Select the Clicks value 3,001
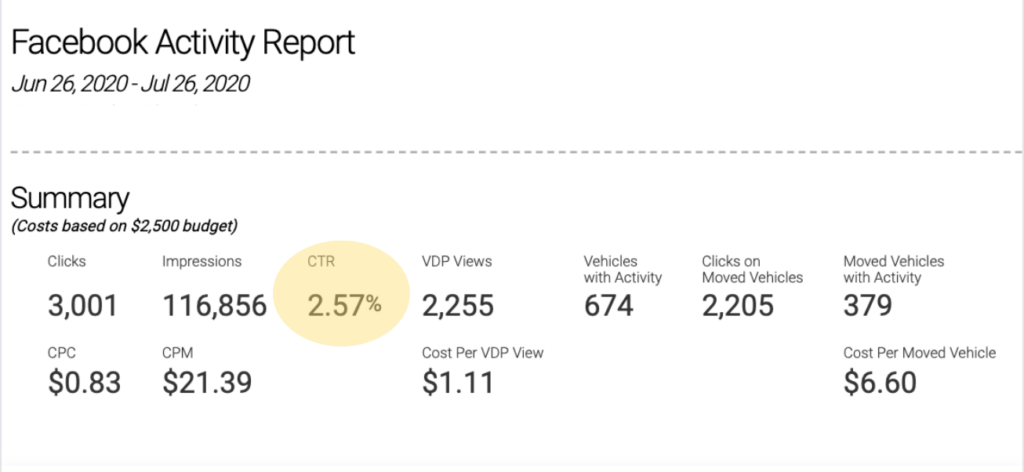The width and height of the screenshot is (1024, 472). coord(83,306)
